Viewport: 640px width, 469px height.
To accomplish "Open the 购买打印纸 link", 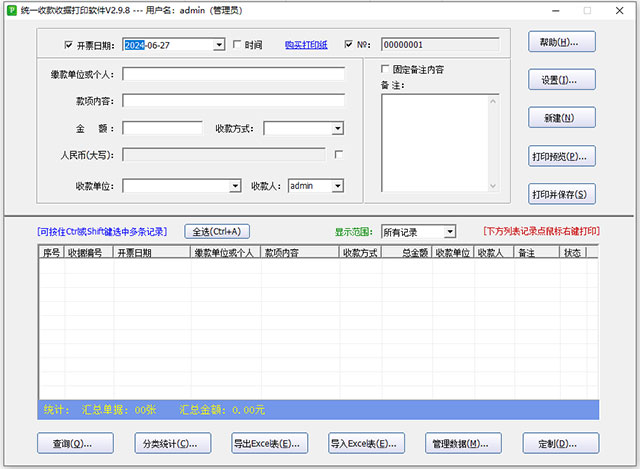I will 306,45.
